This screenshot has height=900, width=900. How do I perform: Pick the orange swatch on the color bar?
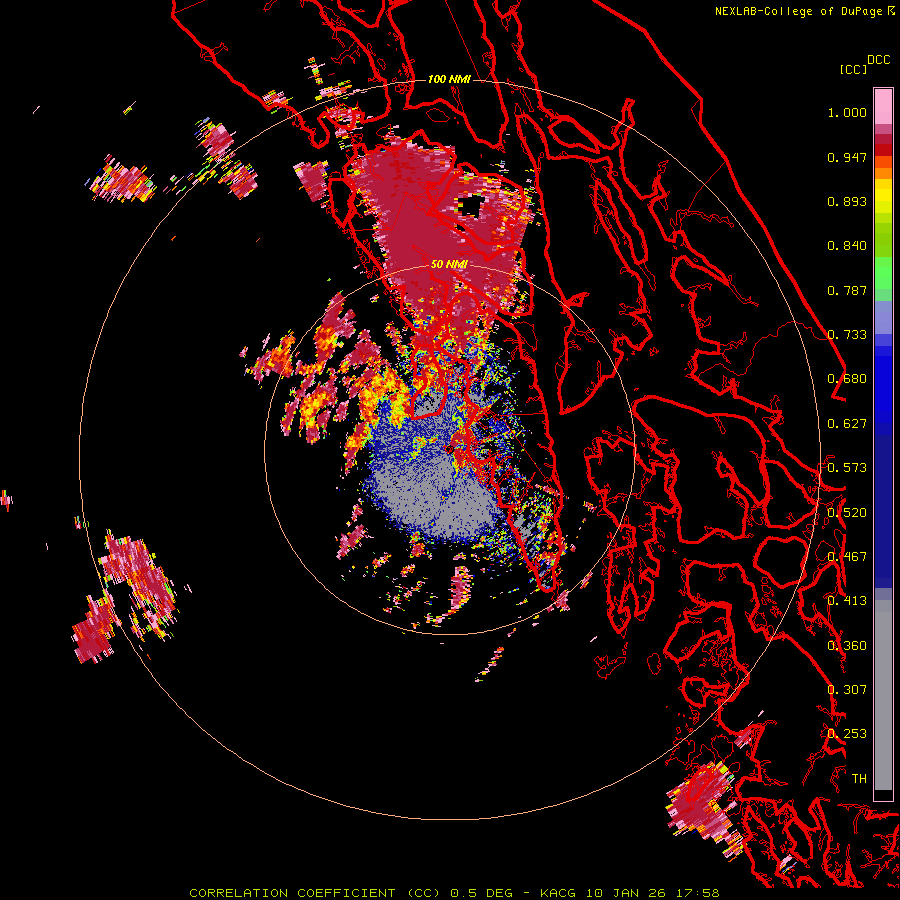[x=883, y=173]
